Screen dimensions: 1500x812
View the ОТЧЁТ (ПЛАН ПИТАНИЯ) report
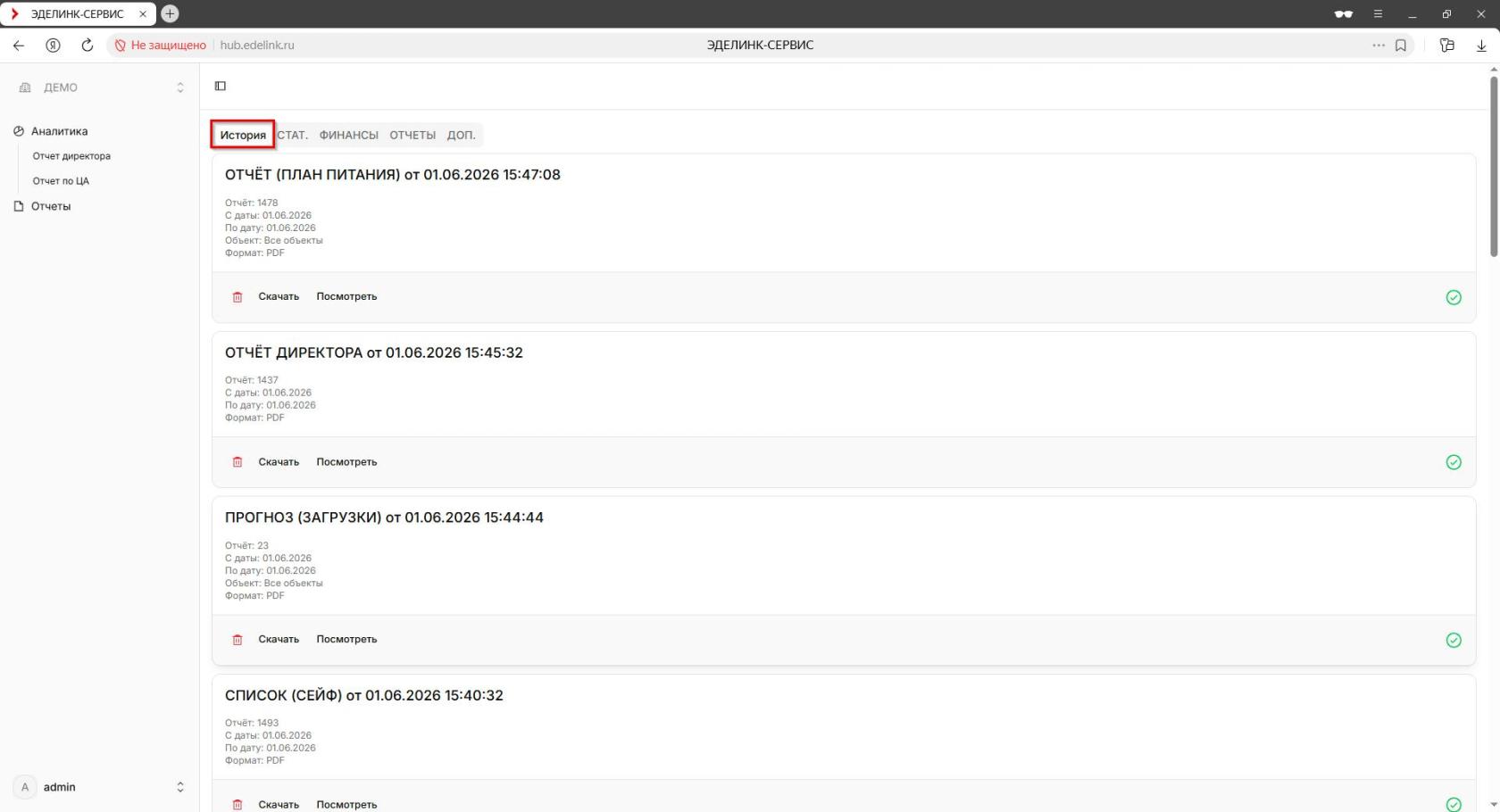346,296
